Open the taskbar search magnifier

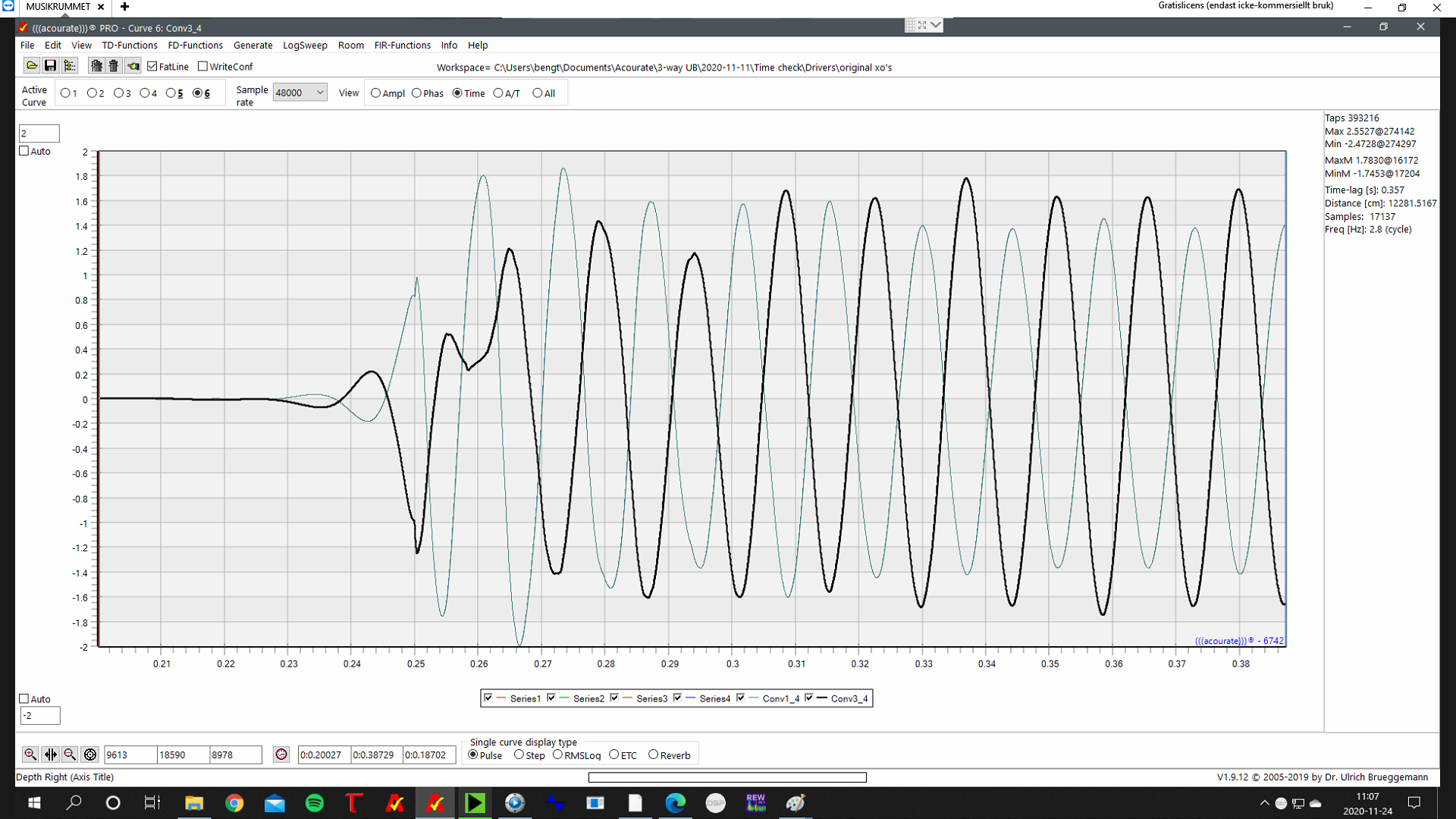pyautogui.click(x=74, y=803)
